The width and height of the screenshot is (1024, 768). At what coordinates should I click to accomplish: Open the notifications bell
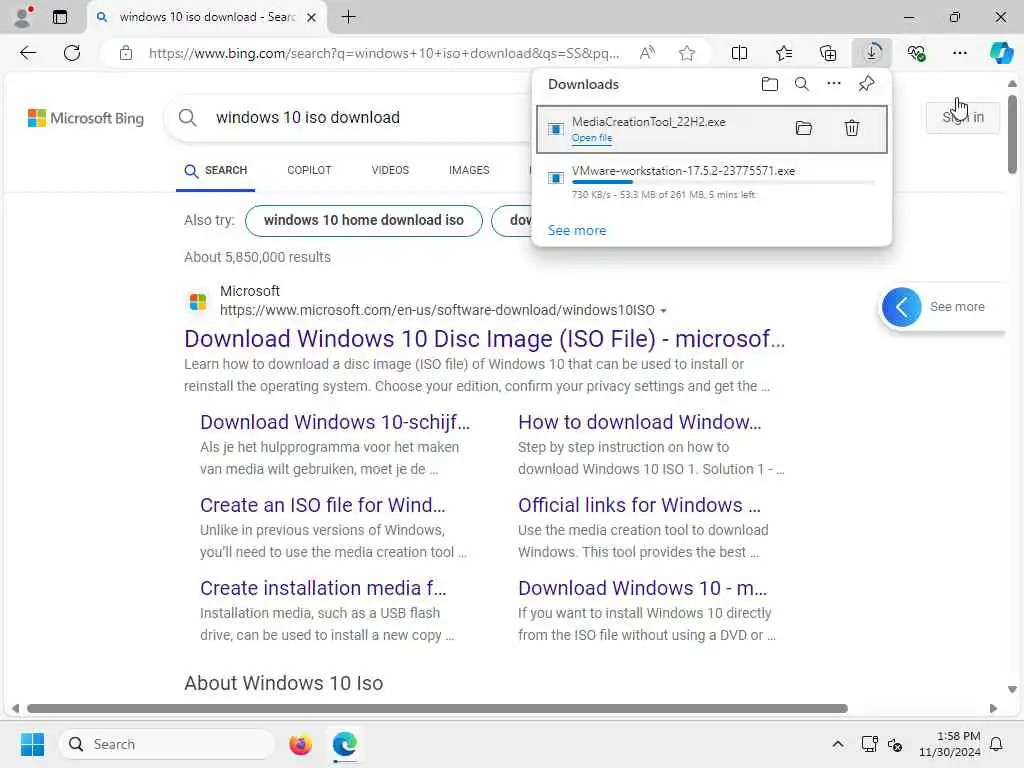pos(996,744)
